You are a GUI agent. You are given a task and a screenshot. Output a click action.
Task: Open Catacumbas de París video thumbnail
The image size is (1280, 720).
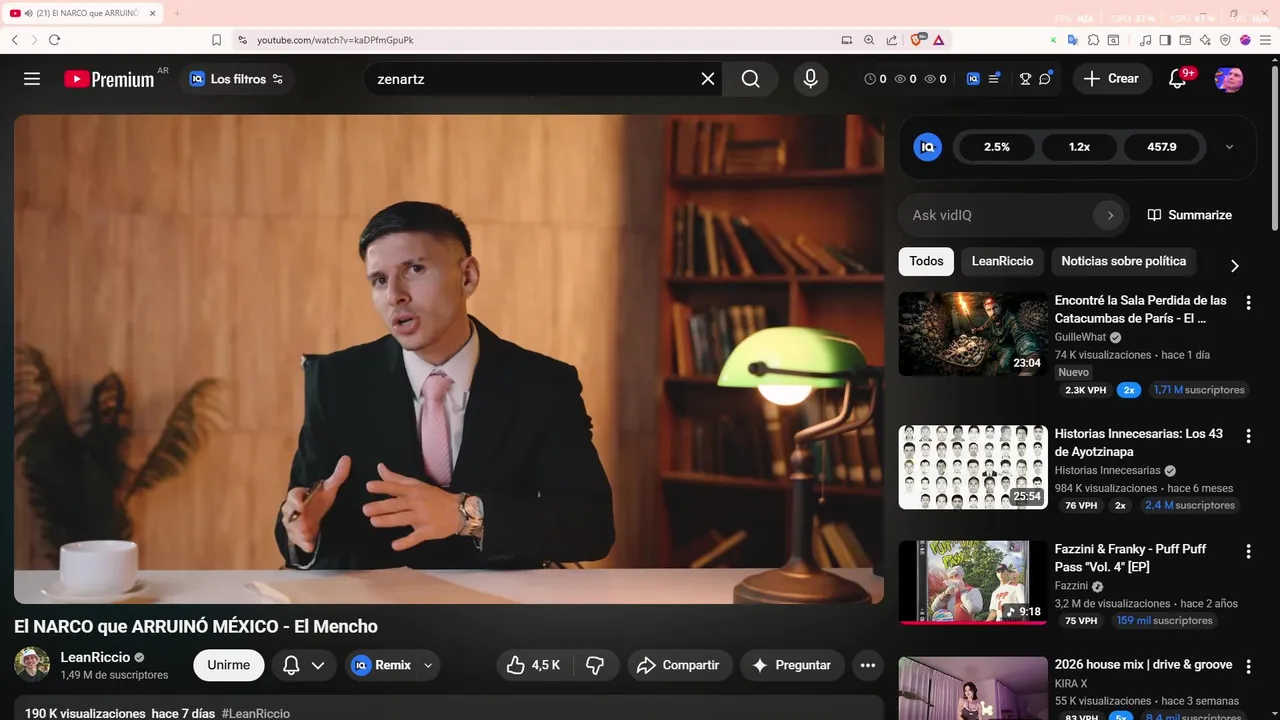pos(973,334)
